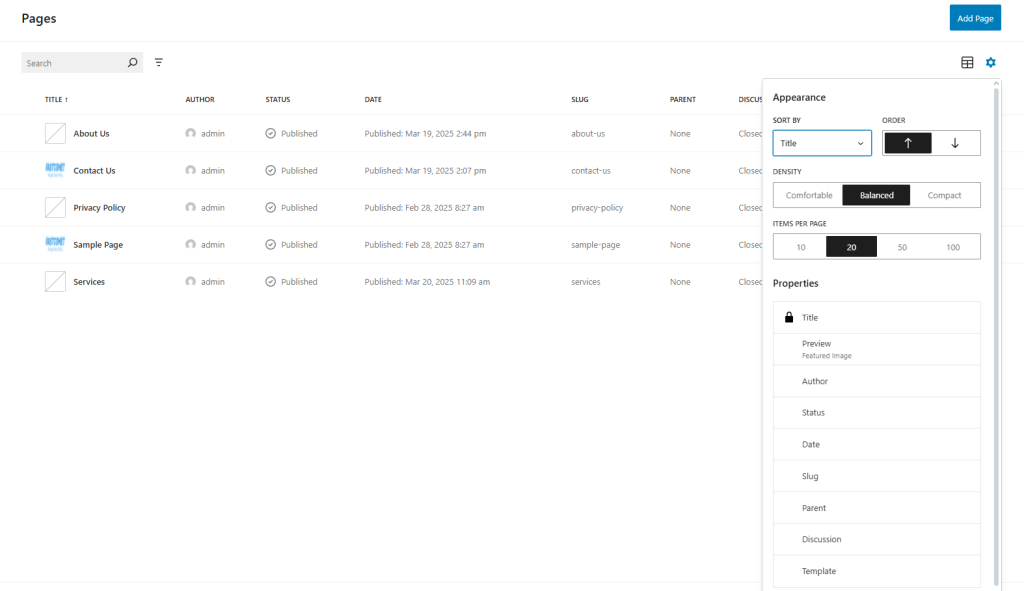Click the admin avatar icon for About Us
The width and height of the screenshot is (1024, 591).
point(190,133)
